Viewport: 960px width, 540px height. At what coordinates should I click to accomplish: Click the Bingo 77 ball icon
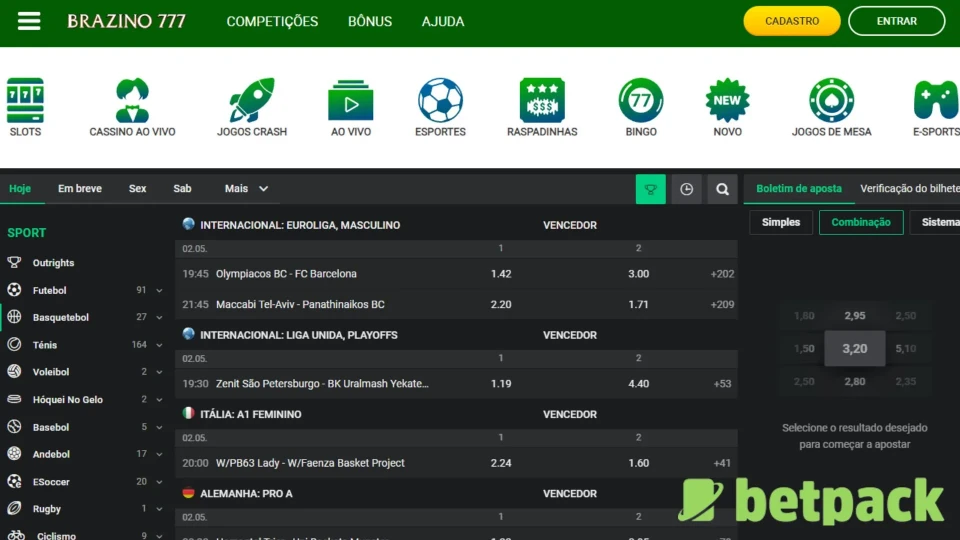(641, 101)
